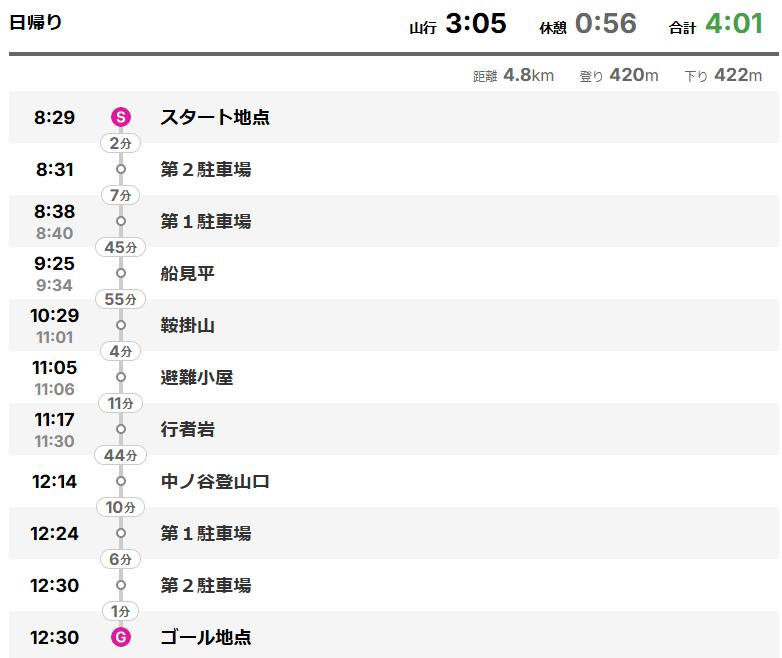Viewport: 782px width, 658px height.
Task: Click the waypoint dot beside 船見平
Action: [x=121, y=273]
